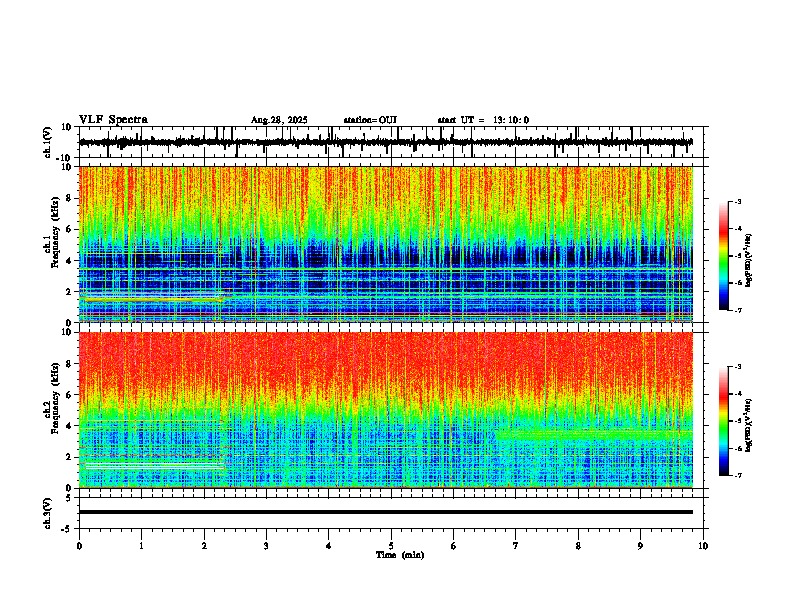This screenshot has height=612, width=792.
Task: Click the '8' frequency tick of ch.1 spectrogram
Action: coord(69,198)
